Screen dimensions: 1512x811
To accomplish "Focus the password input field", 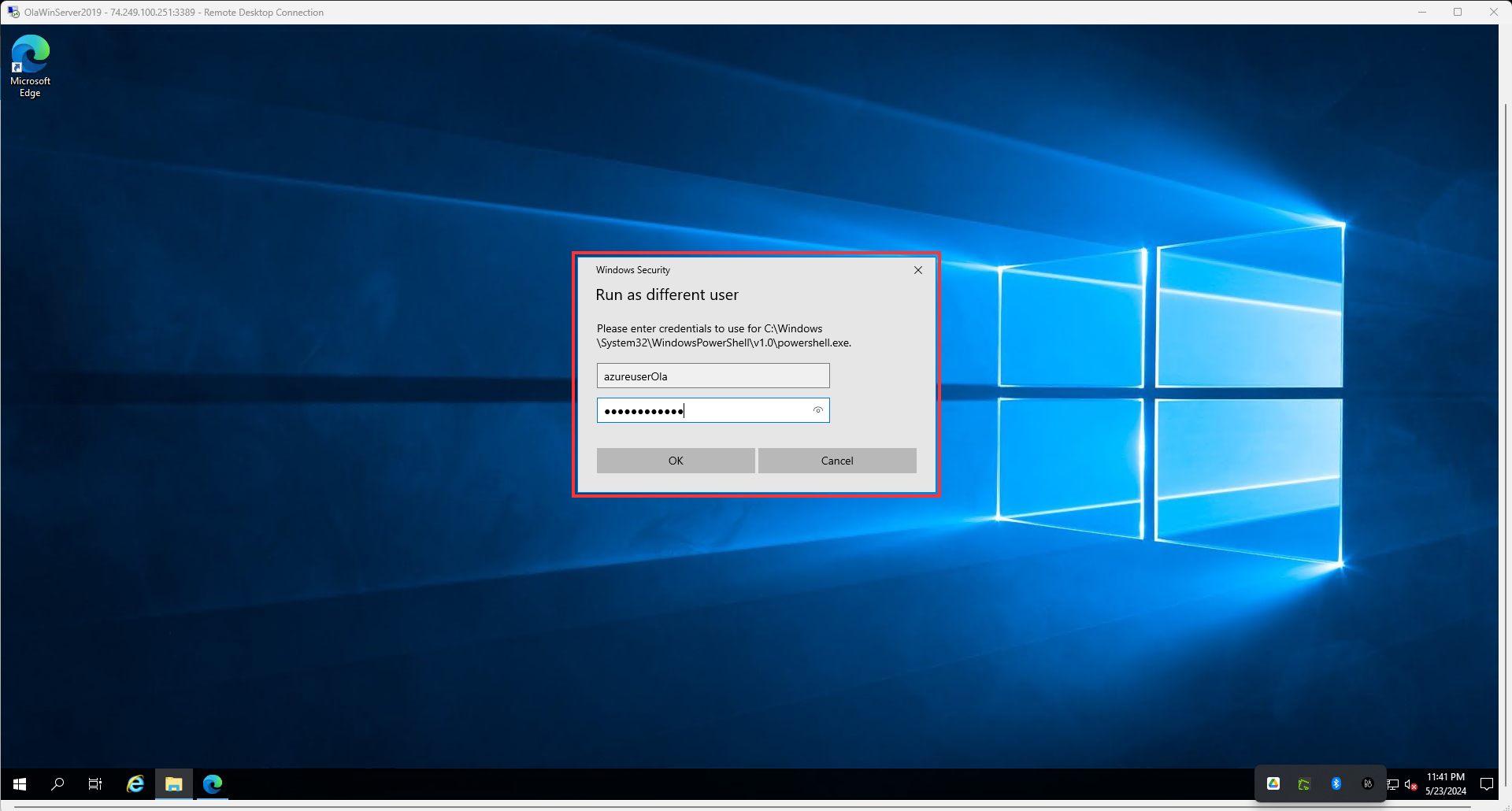I will click(713, 410).
